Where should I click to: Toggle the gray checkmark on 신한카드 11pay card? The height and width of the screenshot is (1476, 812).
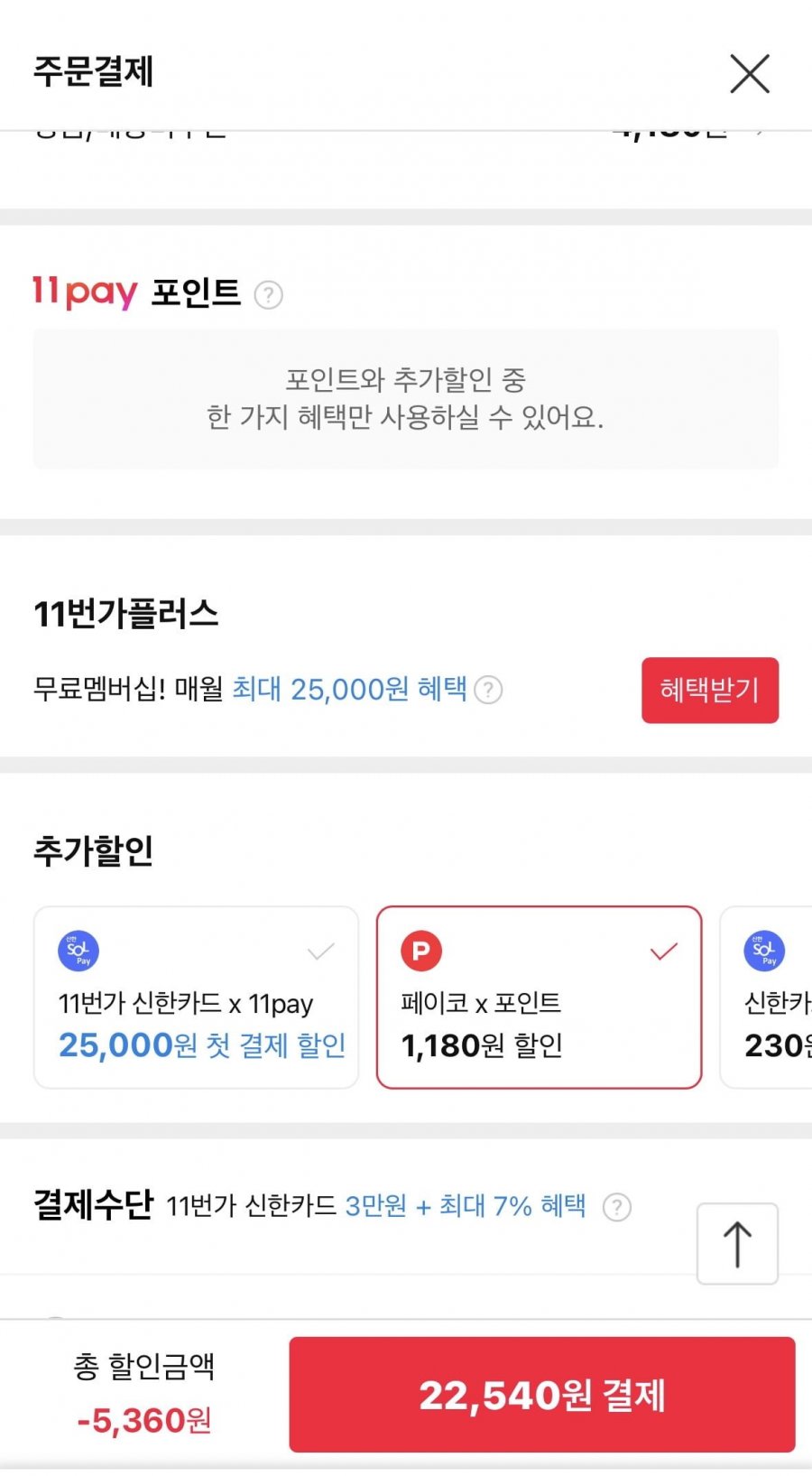pos(321,951)
